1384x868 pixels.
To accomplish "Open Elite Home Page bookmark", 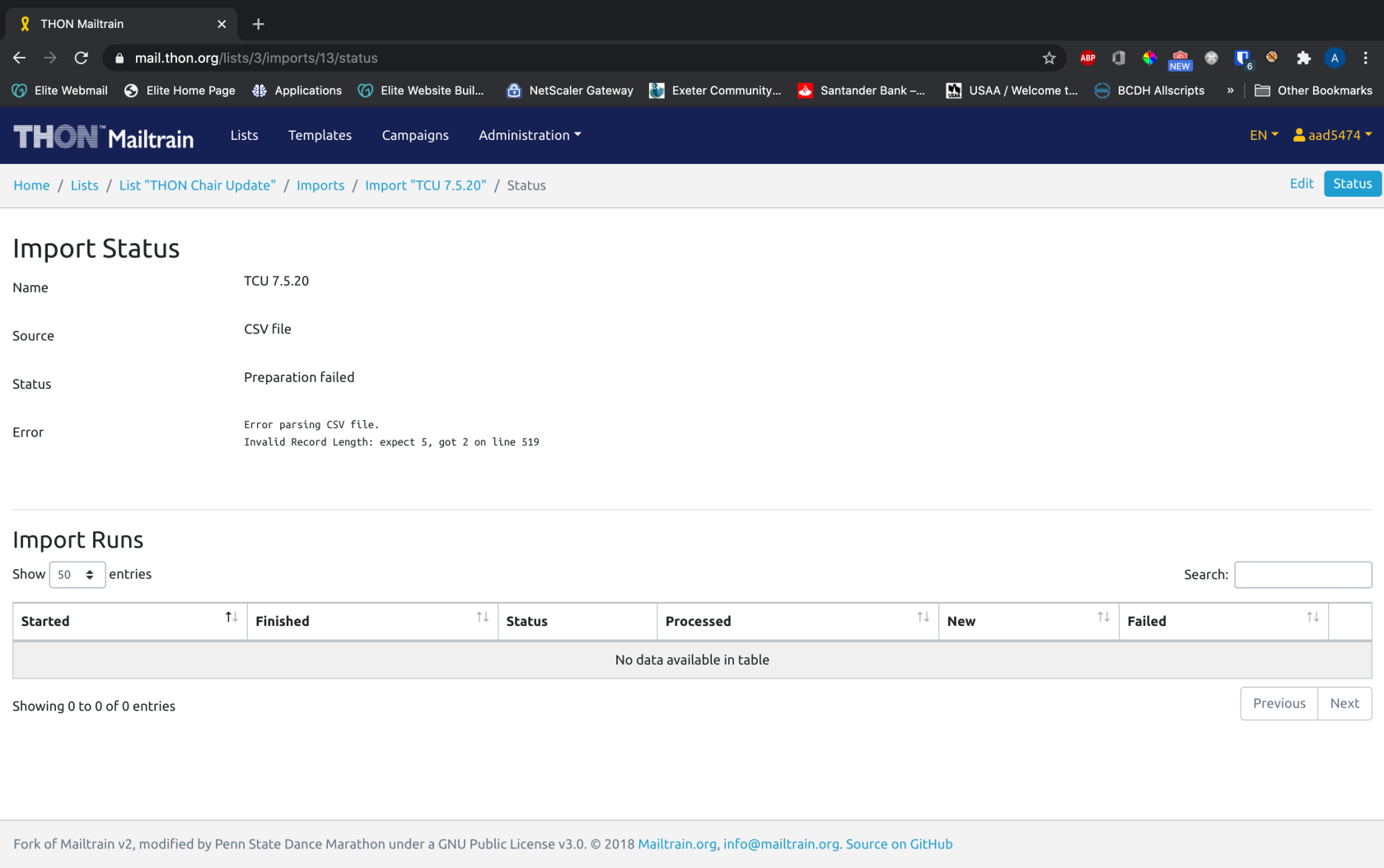I will point(180,91).
